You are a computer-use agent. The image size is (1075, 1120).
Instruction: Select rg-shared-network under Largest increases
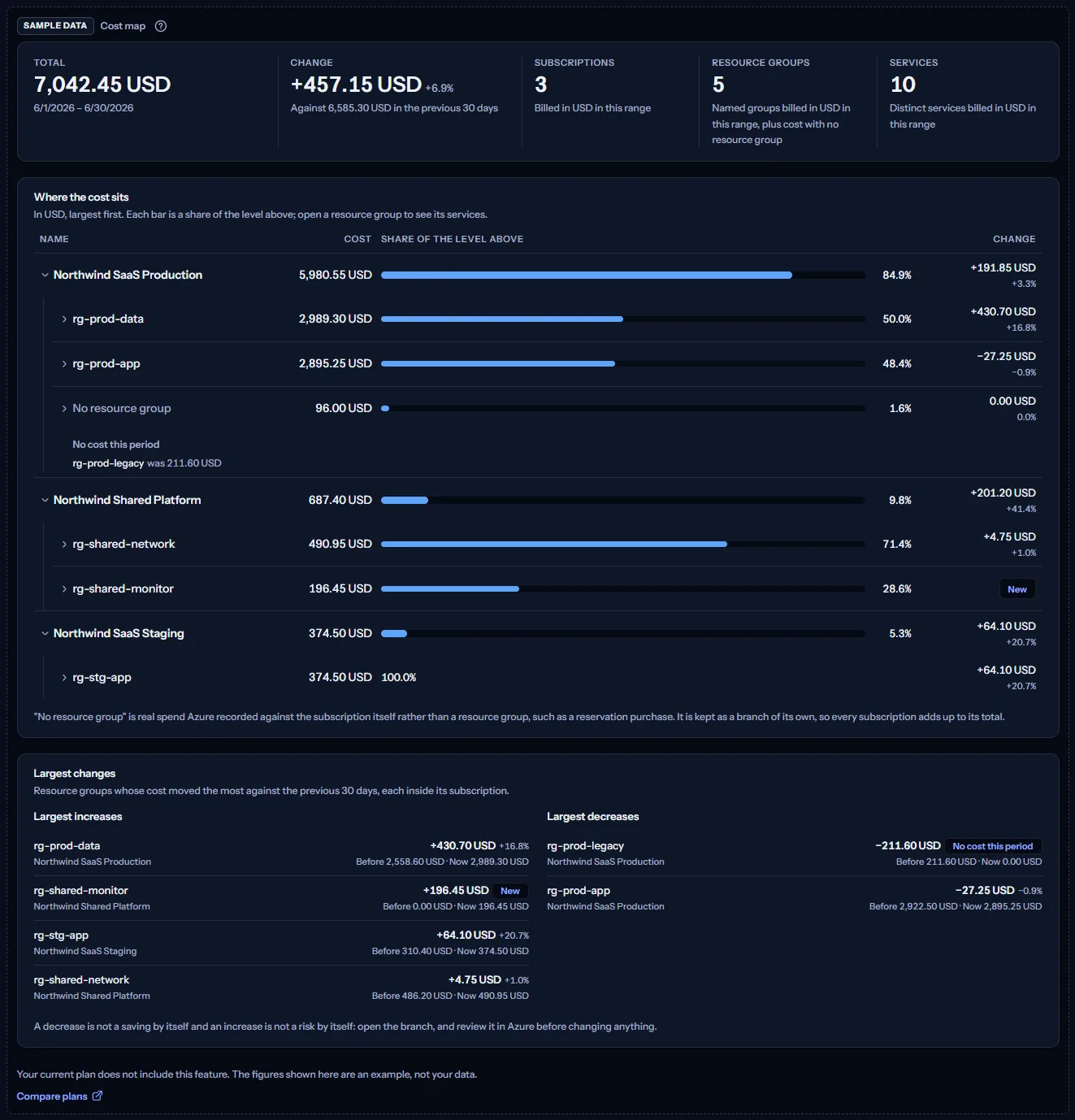[81, 980]
